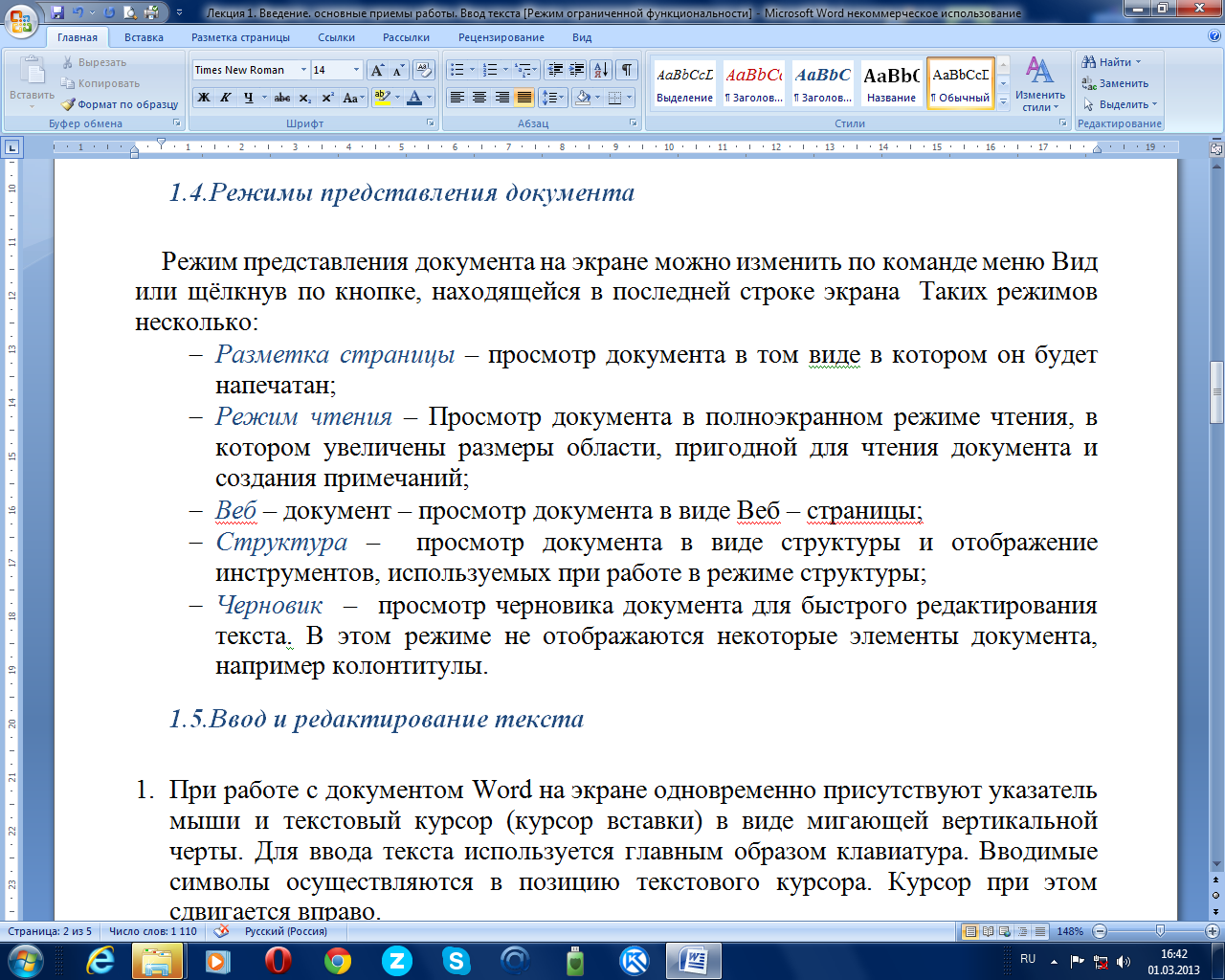
Task: Open the borders dropdown arrow
Action: point(629,98)
